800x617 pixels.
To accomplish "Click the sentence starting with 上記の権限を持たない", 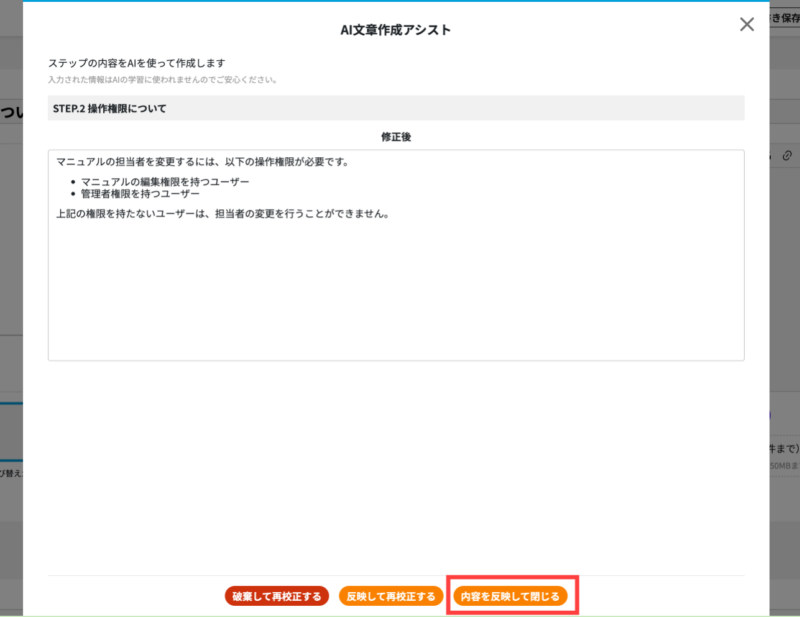I will pos(223,214).
